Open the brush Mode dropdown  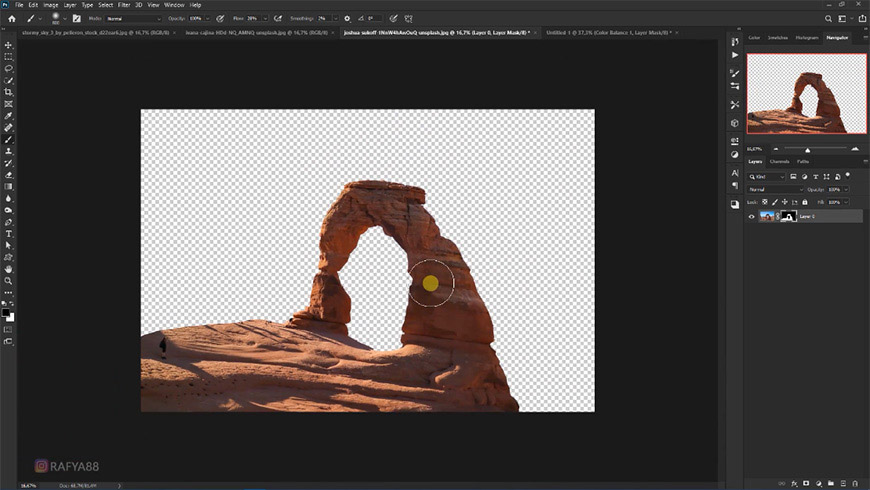click(133, 18)
